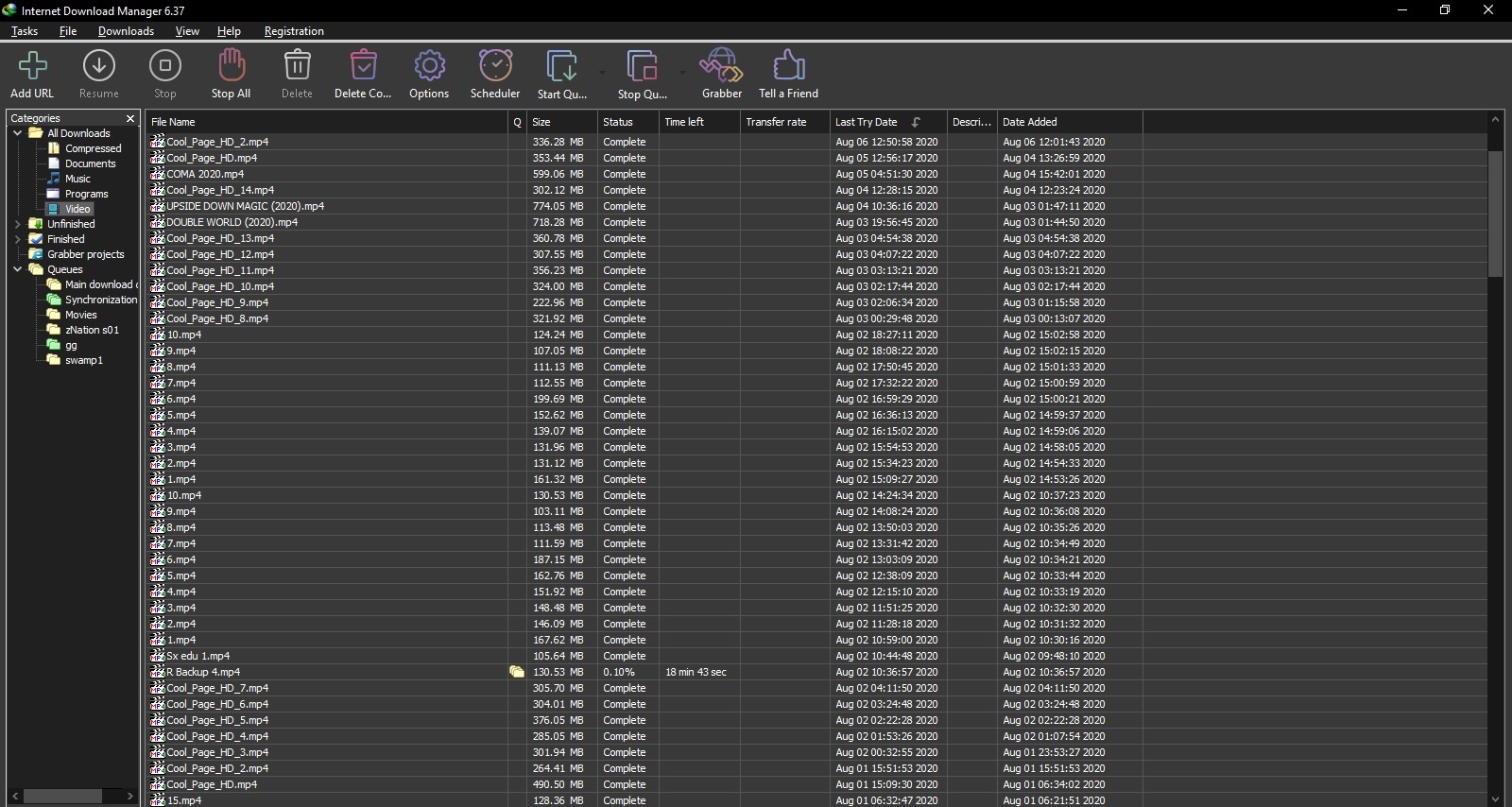1512x807 pixels.
Task: Collapse the All Downloads tree node
Action: click(x=18, y=133)
